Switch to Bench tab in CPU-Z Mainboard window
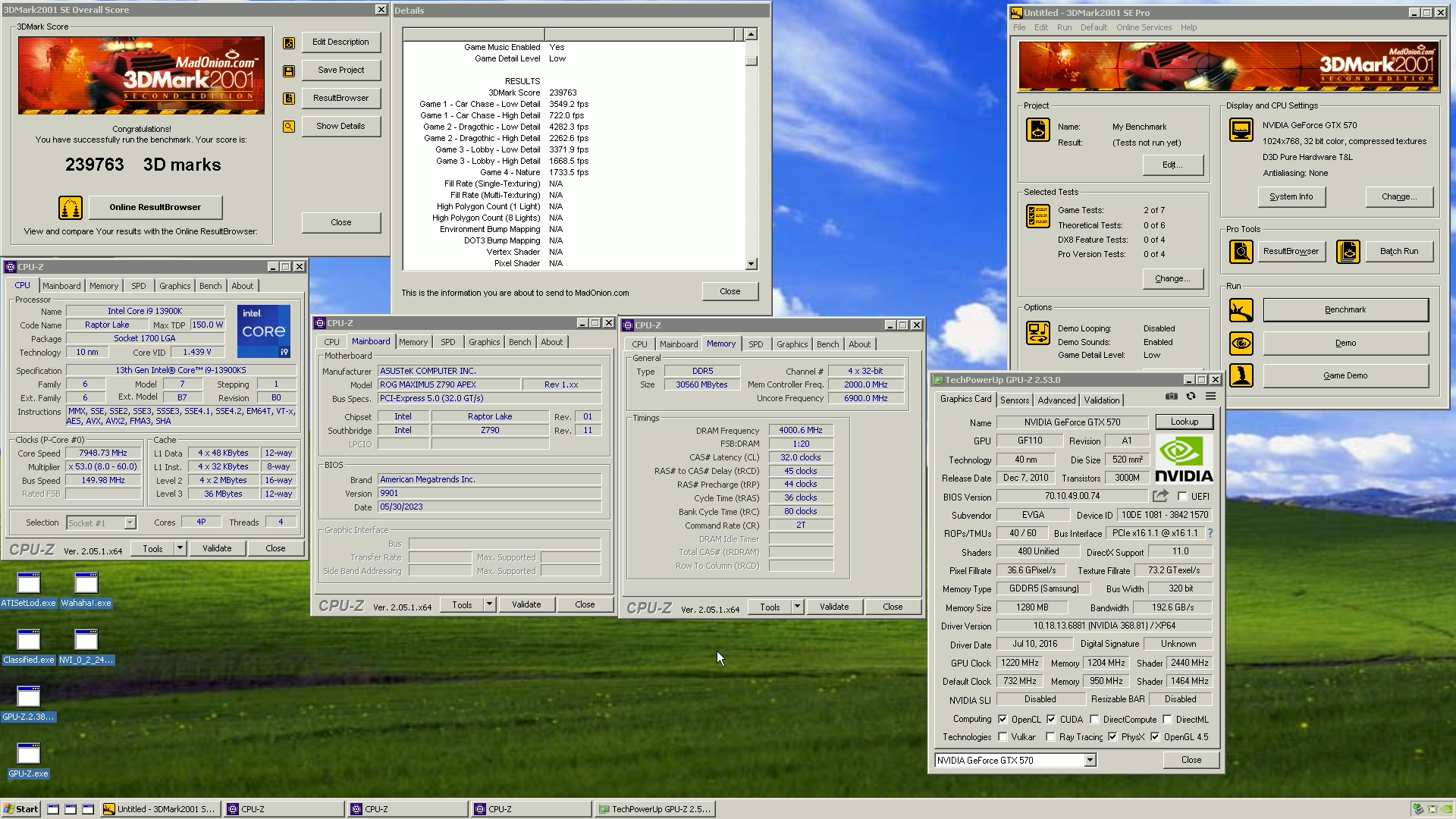Image resolution: width=1456 pixels, height=819 pixels. (519, 342)
